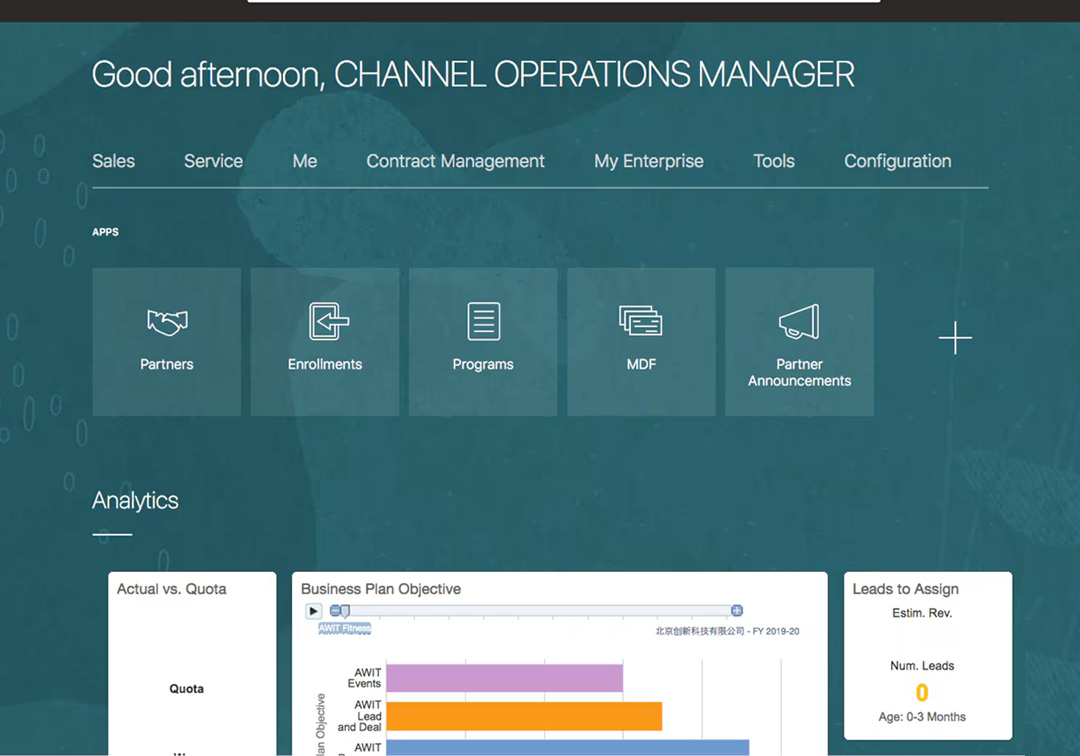This screenshot has width=1080, height=756.
Task: Open the Enrollments app tile
Action: (x=325, y=341)
